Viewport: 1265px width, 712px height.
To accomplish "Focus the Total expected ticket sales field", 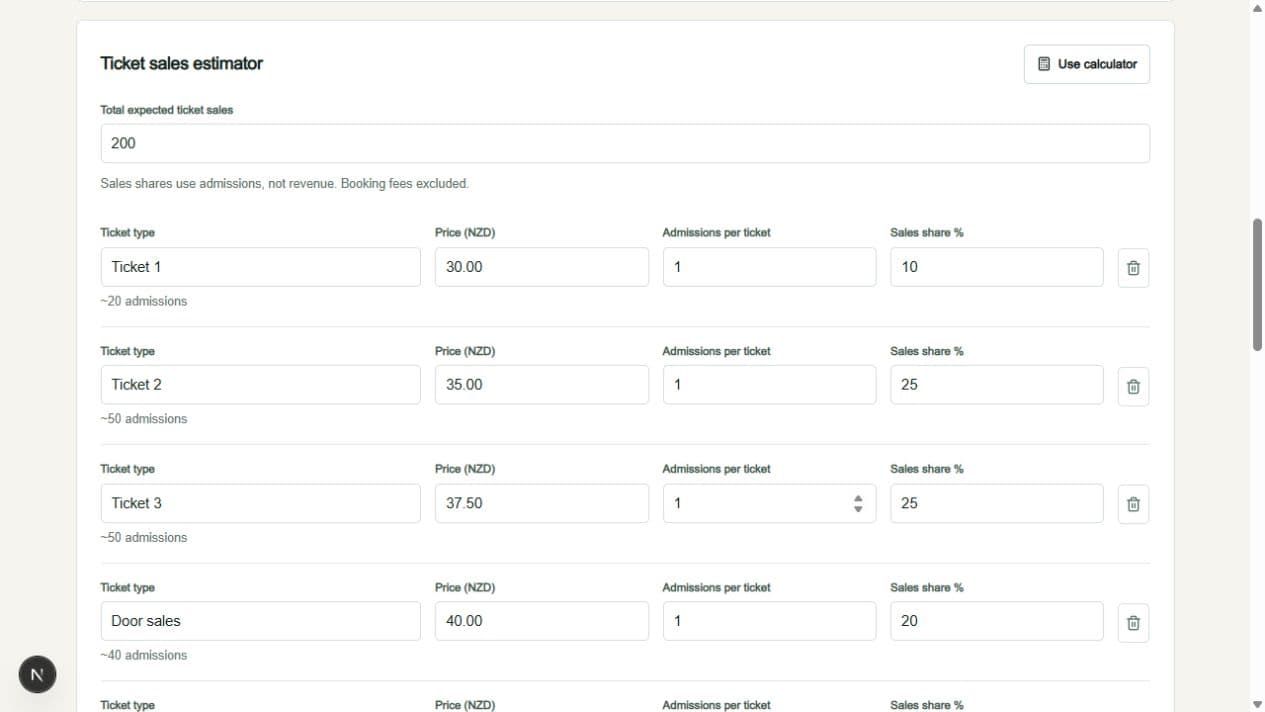I will pos(625,143).
